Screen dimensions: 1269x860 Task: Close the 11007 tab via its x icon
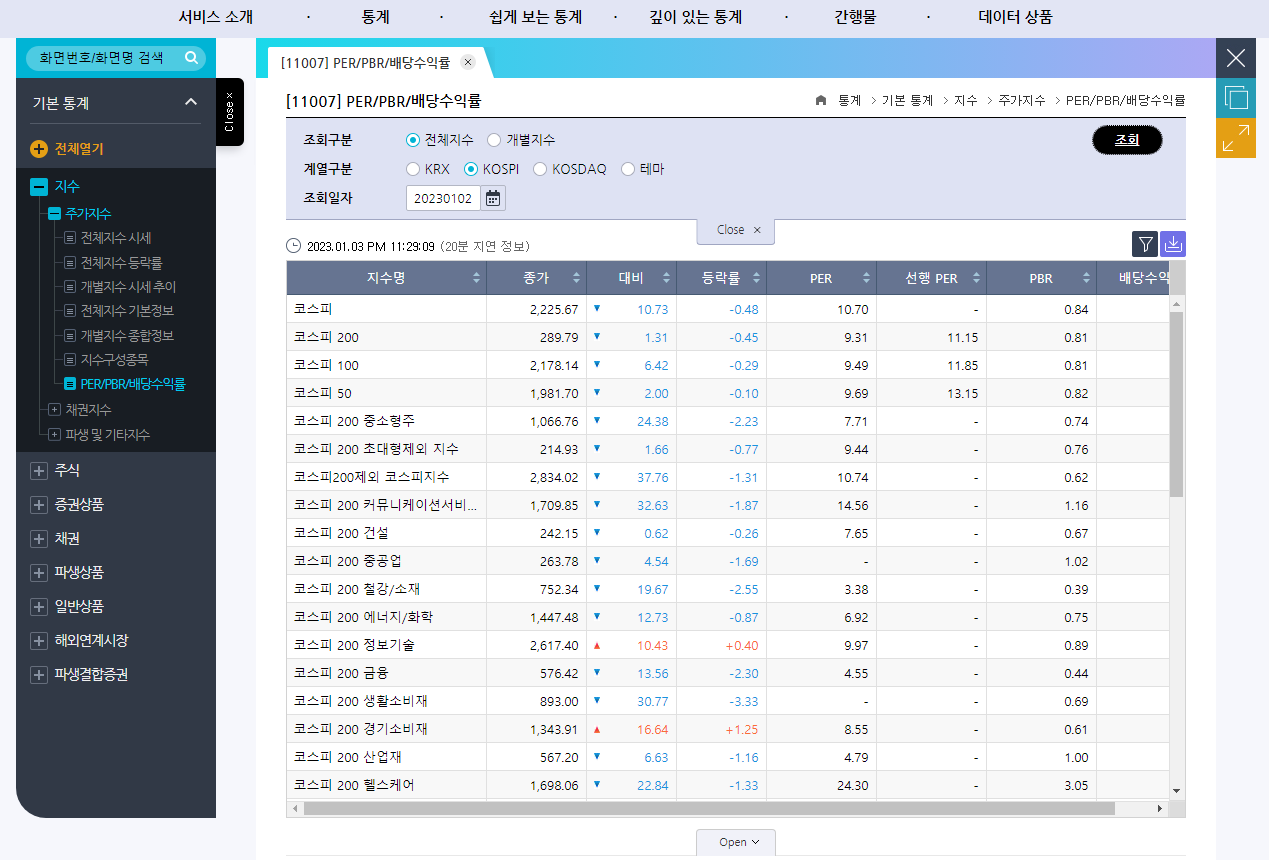468,62
